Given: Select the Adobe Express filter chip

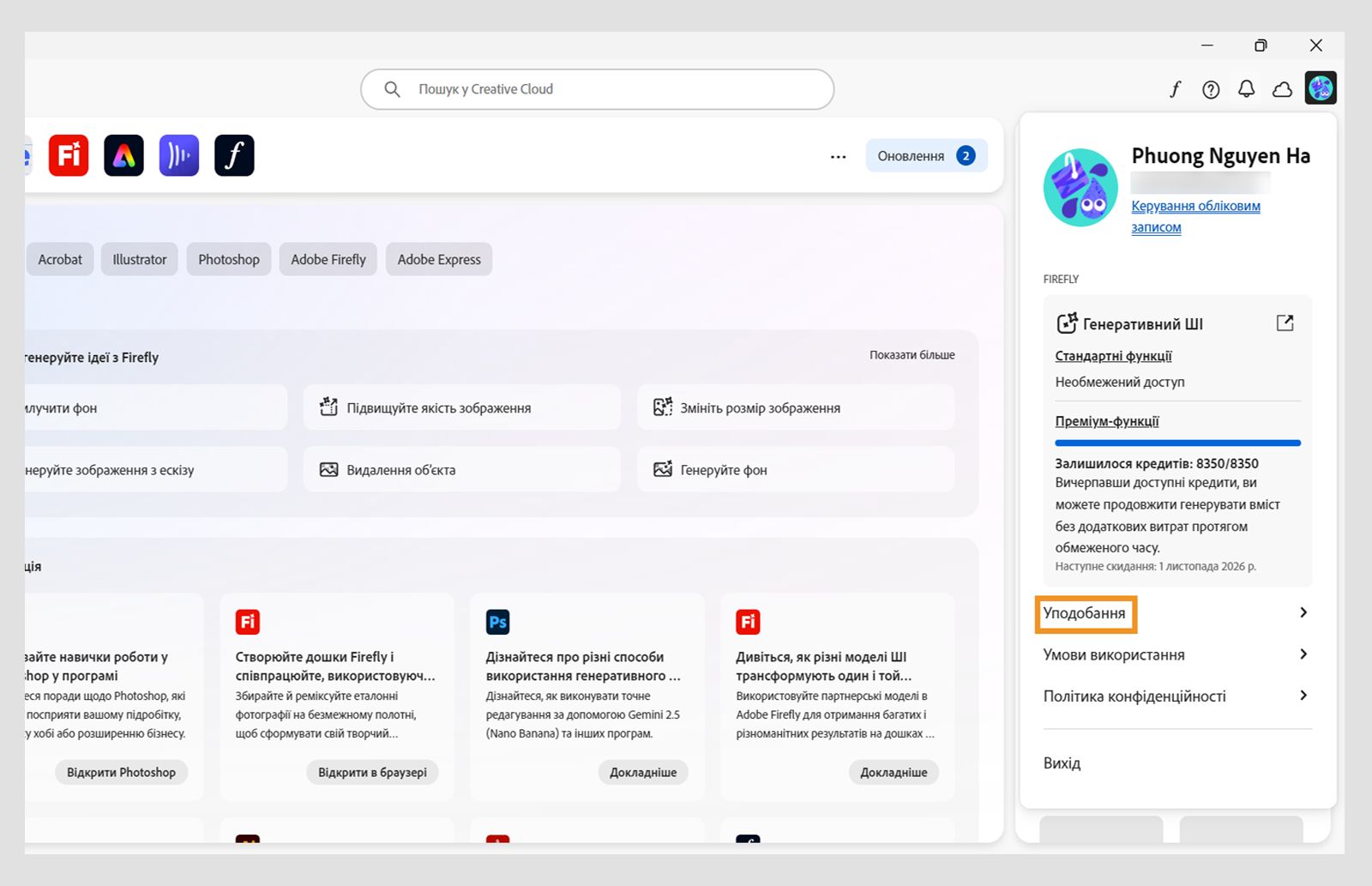Looking at the screenshot, I should [439, 259].
